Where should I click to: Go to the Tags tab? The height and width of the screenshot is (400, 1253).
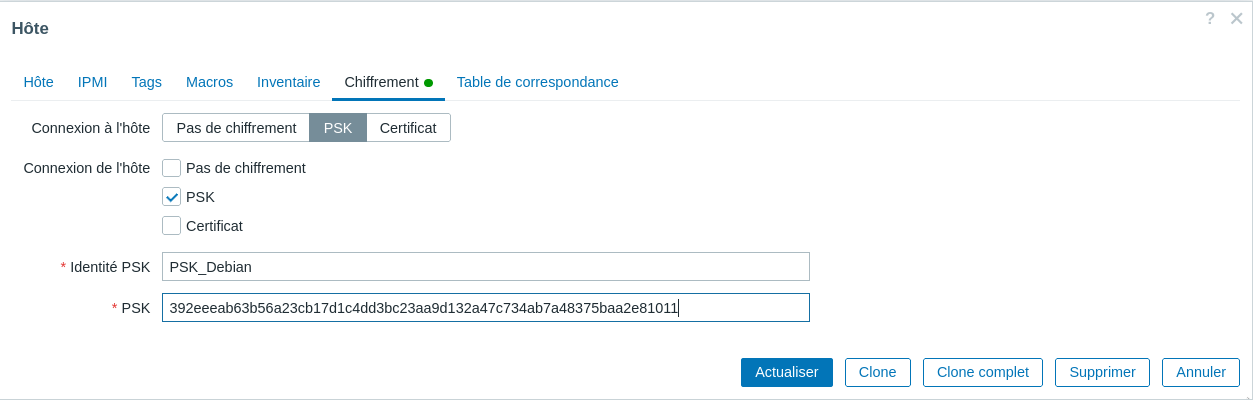(146, 82)
